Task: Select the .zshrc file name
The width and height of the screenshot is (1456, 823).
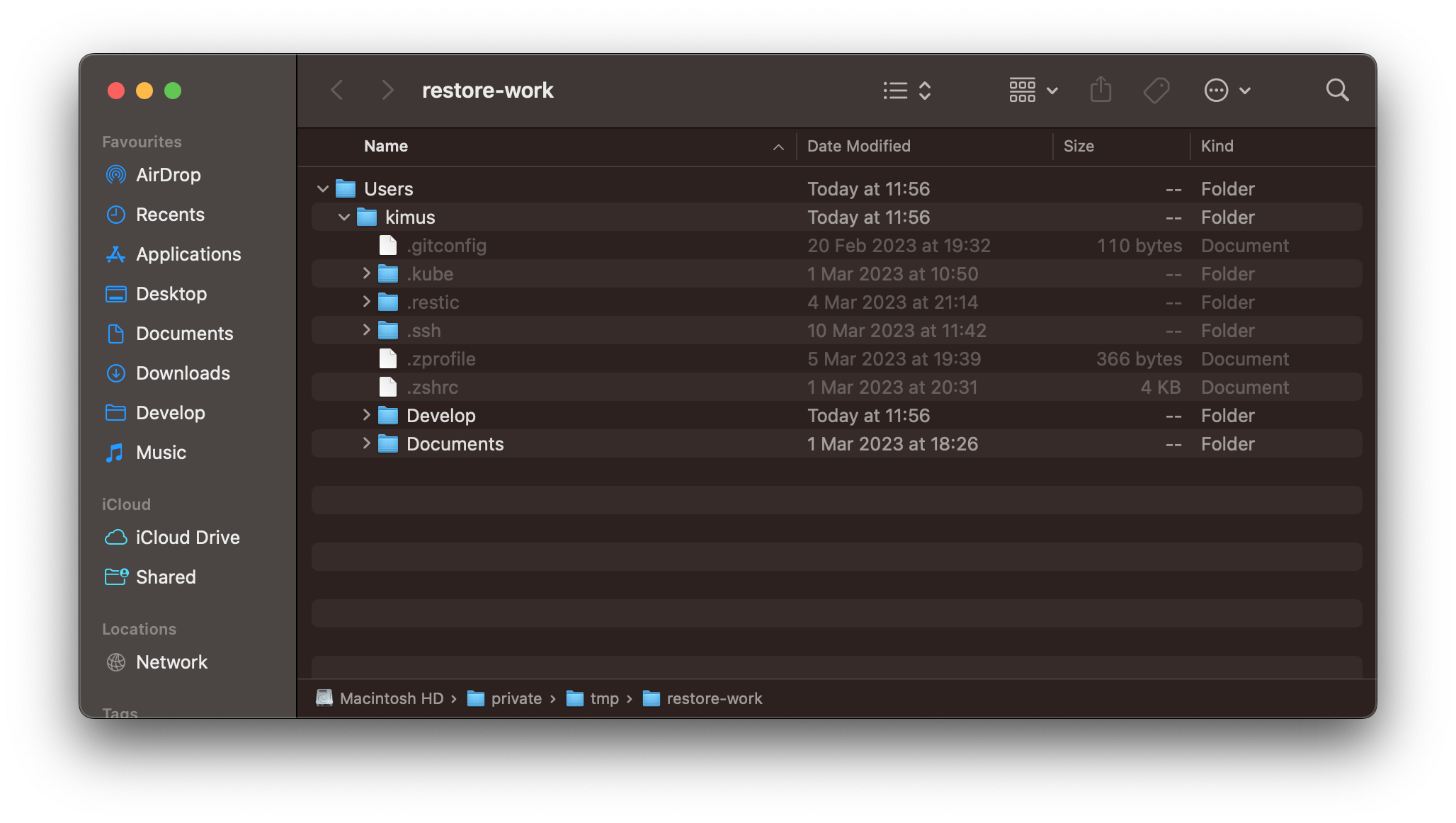Action: coord(432,387)
